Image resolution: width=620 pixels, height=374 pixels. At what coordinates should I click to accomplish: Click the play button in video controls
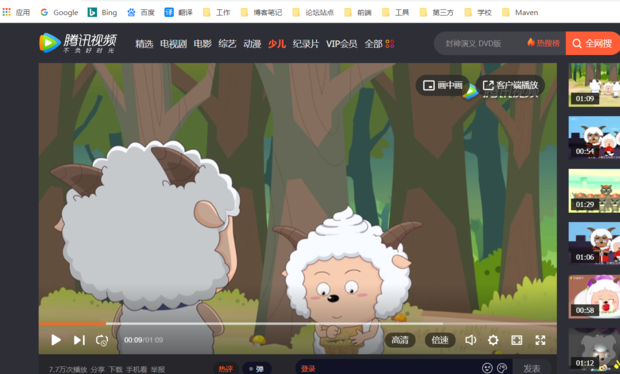tap(56, 340)
